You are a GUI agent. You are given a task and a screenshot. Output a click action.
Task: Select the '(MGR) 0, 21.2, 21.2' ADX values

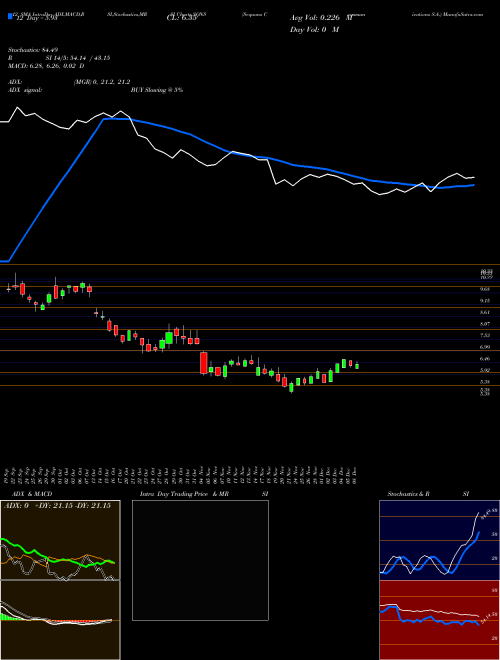pos(102,82)
